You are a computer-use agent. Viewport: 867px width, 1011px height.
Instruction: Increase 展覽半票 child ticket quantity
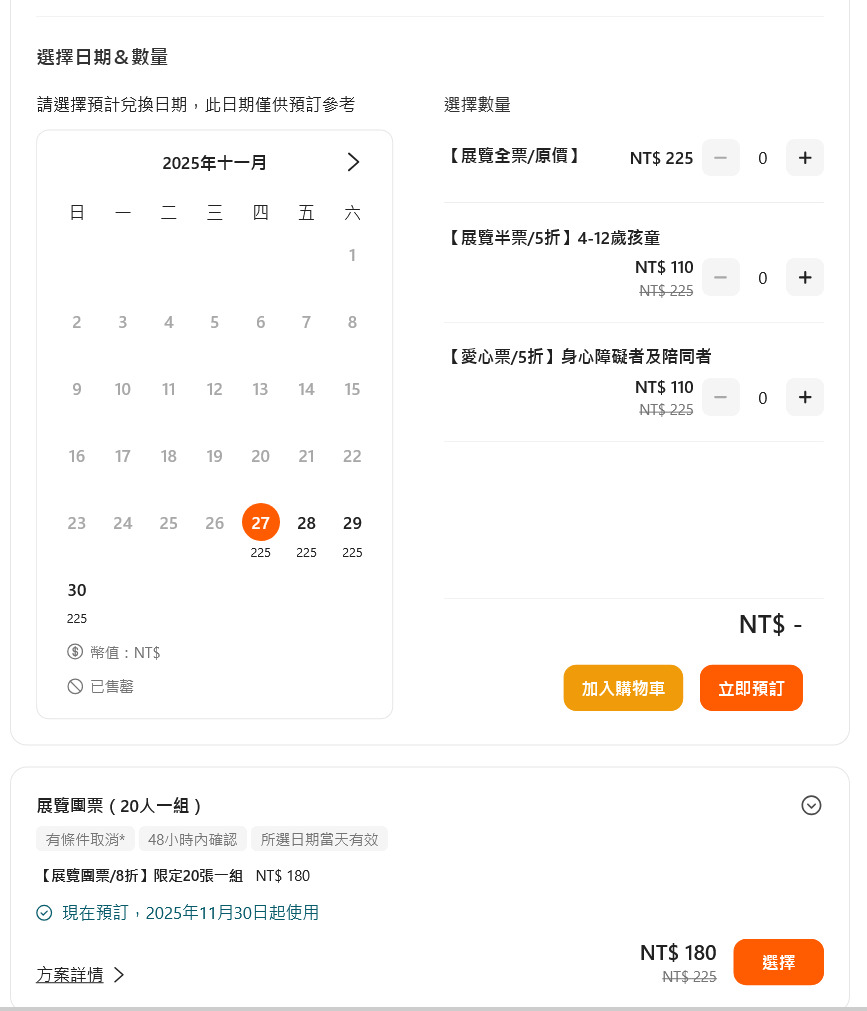805,277
